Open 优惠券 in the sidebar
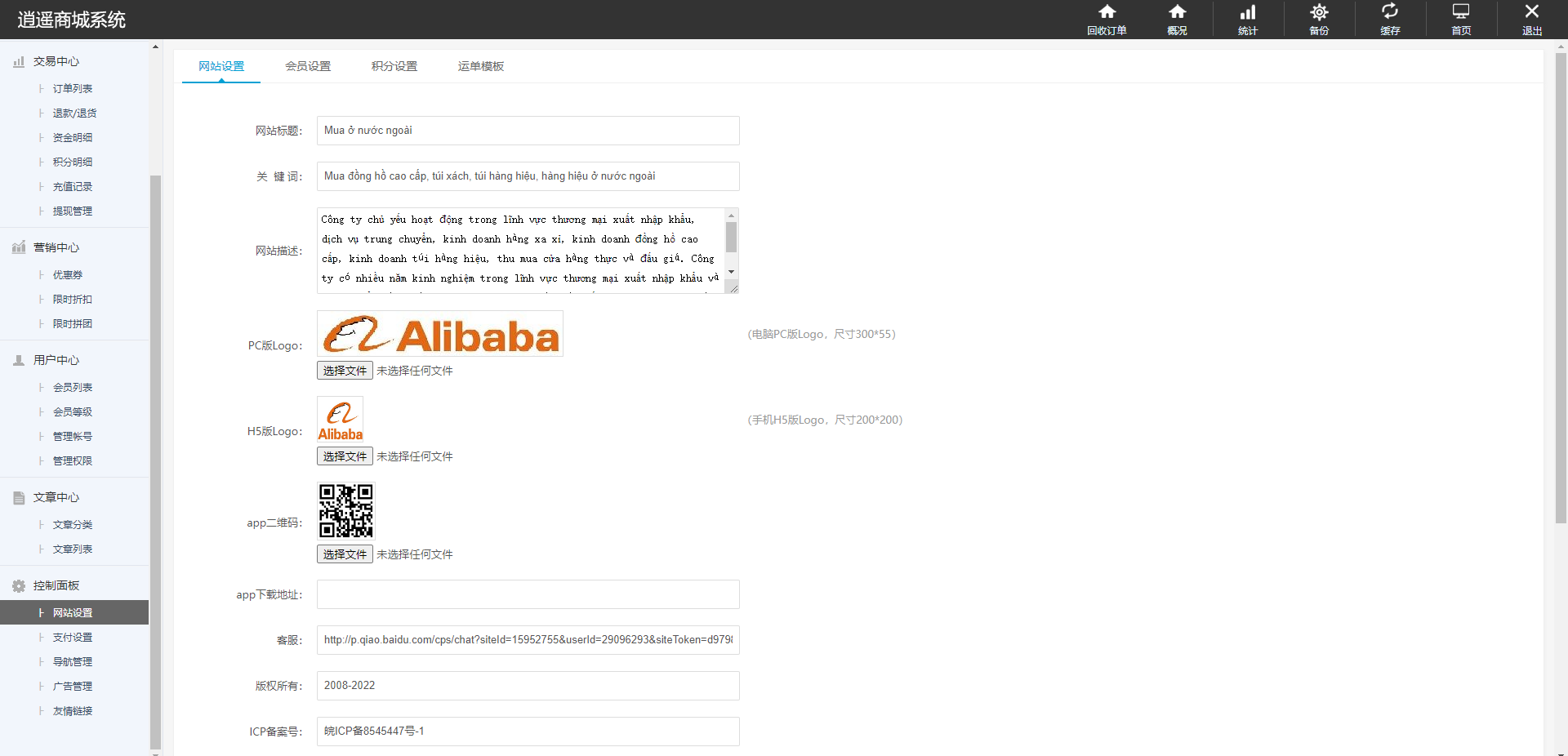 point(68,274)
